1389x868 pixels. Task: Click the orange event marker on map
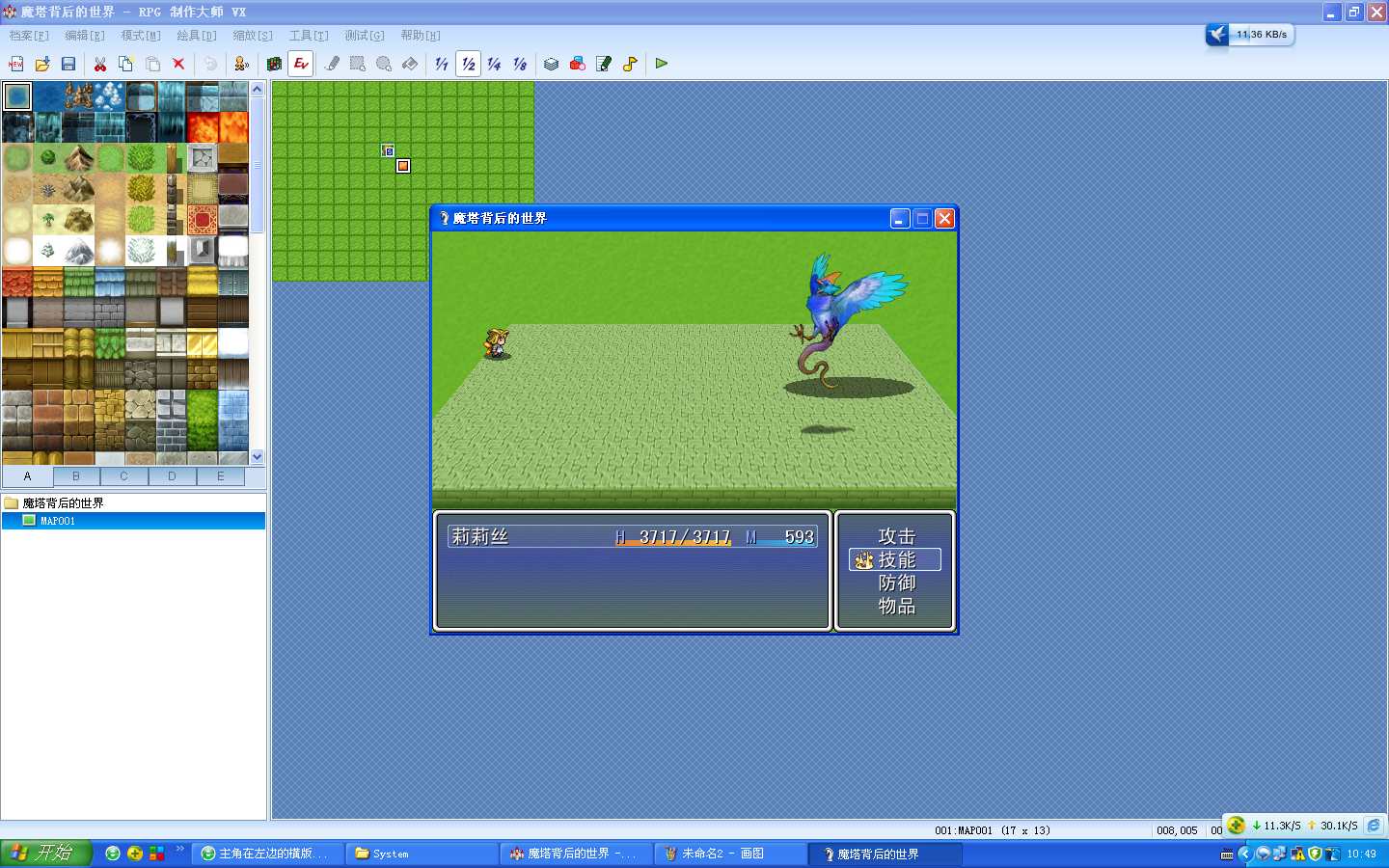pyautogui.click(x=403, y=166)
